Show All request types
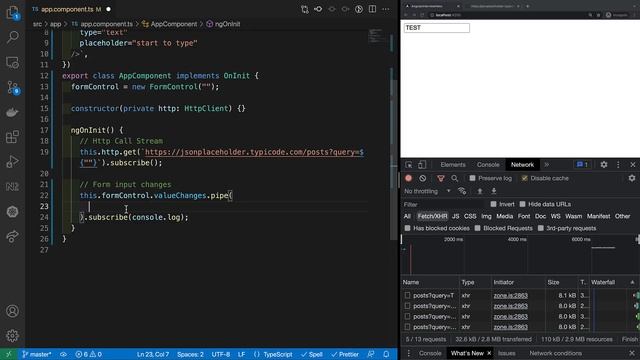The height and width of the screenshot is (360, 640). [x=407, y=216]
